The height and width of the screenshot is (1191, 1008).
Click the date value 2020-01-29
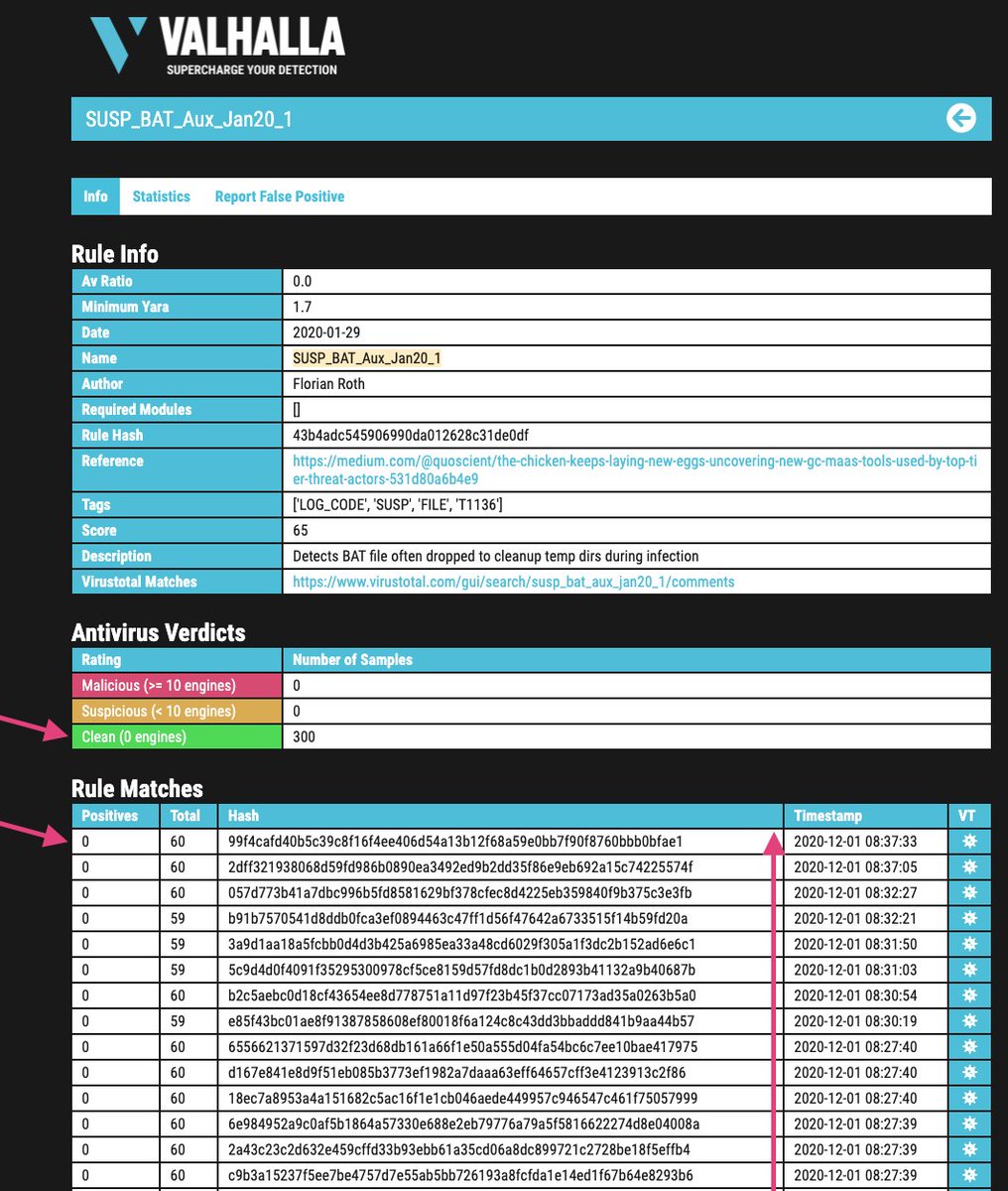[327, 332]
